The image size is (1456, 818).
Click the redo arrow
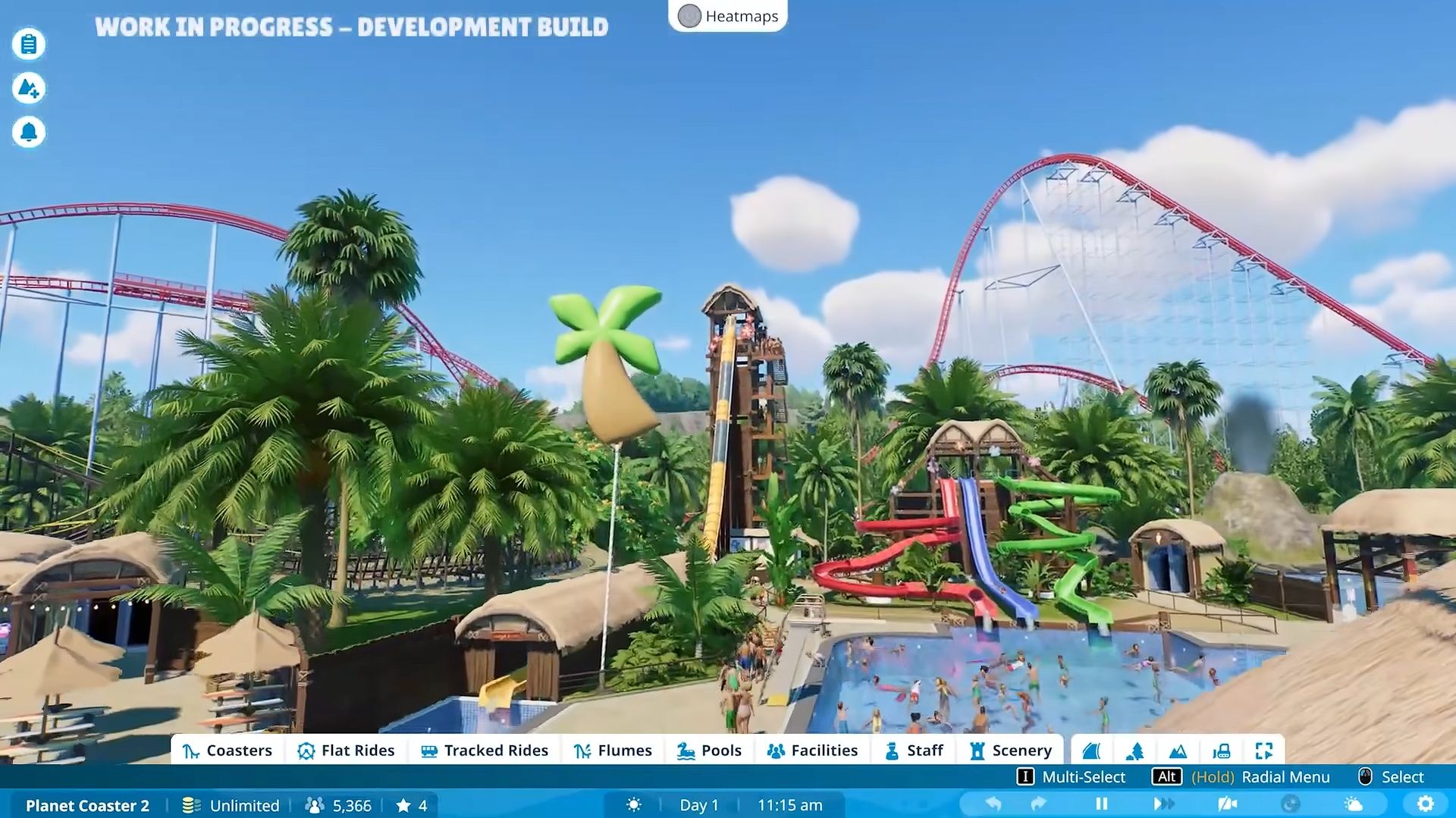click(1038, 804)
